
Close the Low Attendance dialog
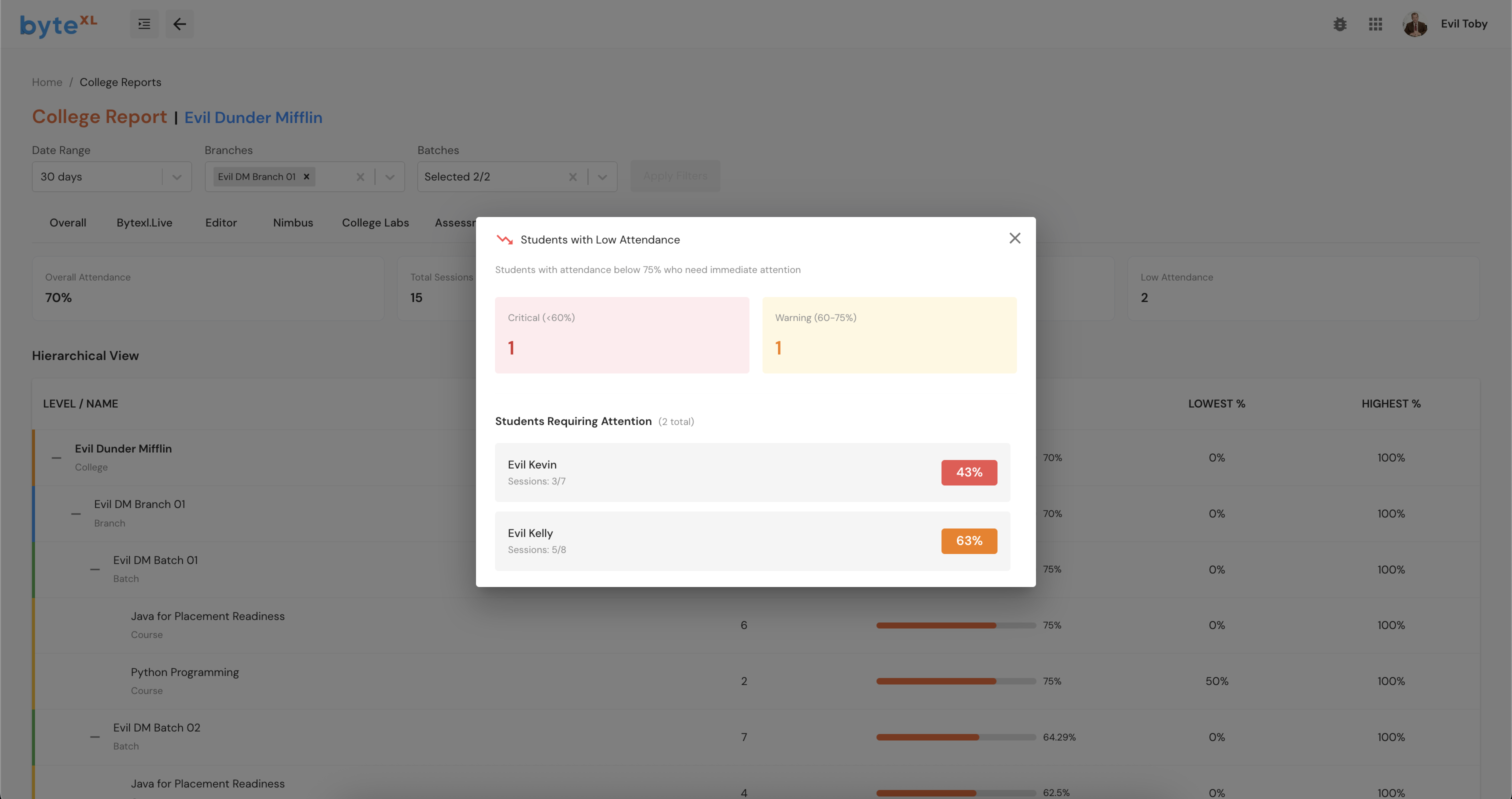point(1014,238)
